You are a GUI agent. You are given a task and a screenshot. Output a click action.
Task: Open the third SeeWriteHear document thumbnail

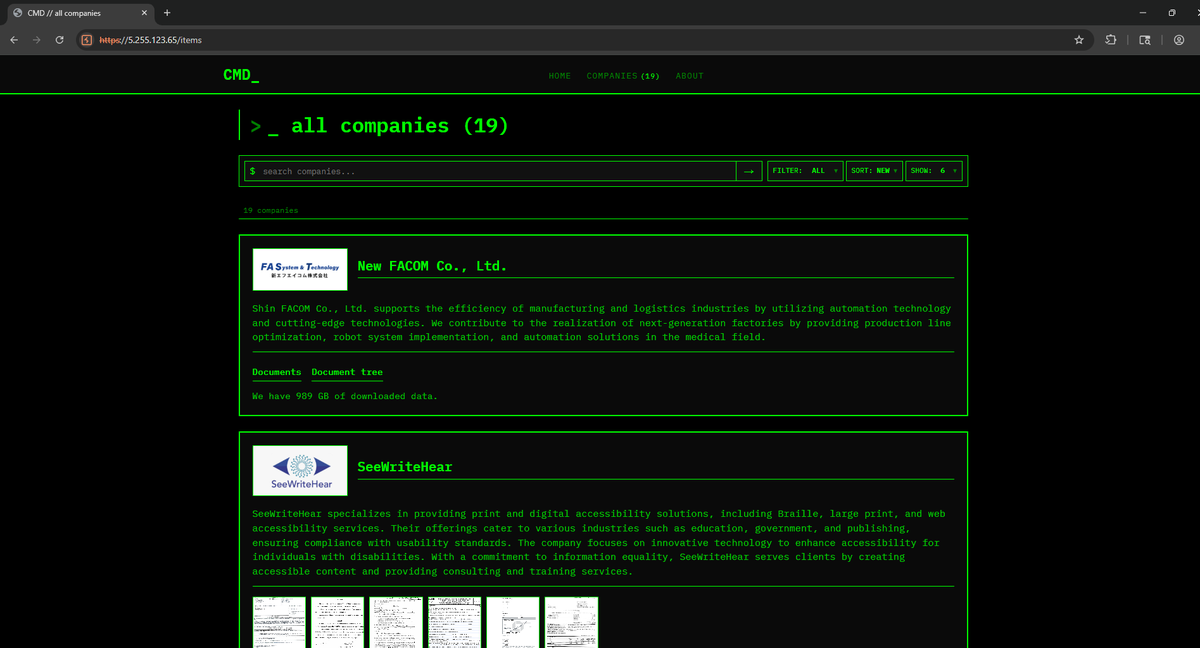pos(396,622)
